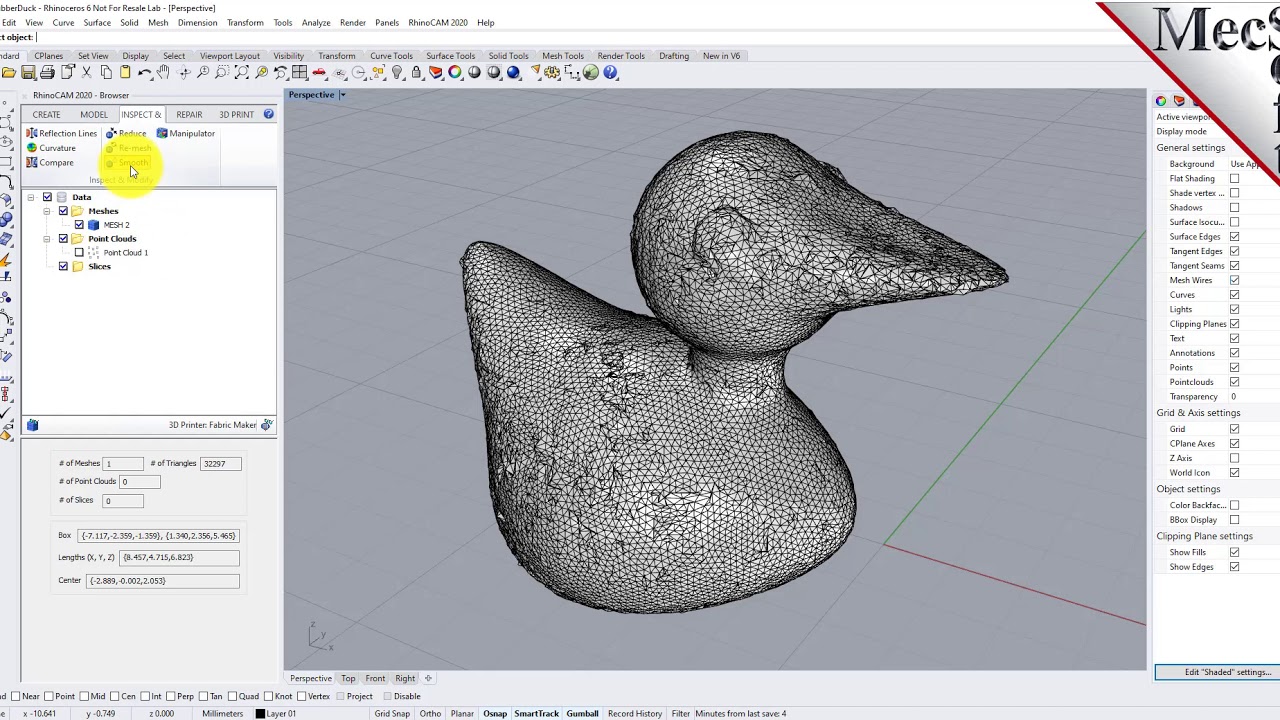Click the Undo arrow icon
1280x720 pixels.
click(x=145, y=72)
